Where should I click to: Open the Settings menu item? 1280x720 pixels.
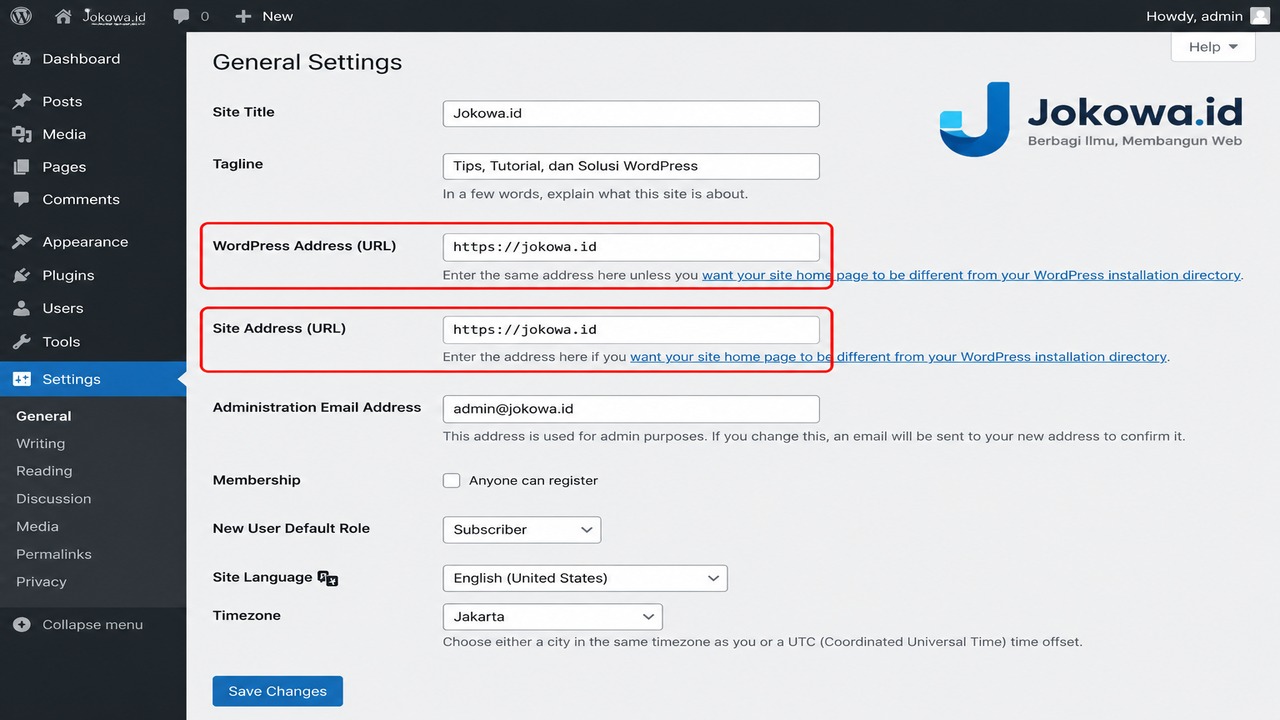(93, 379)
